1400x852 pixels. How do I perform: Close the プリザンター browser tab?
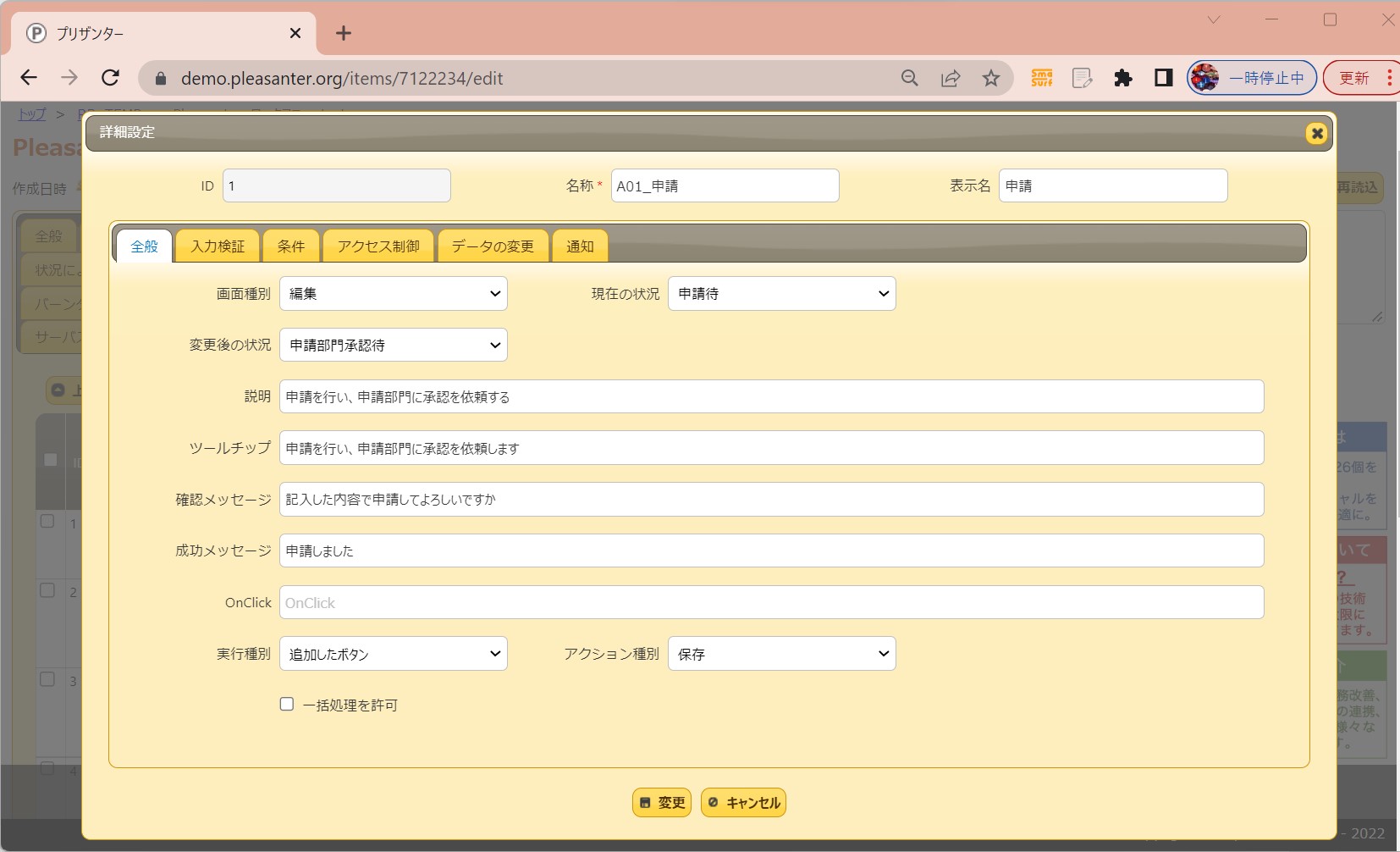point(295,33)
